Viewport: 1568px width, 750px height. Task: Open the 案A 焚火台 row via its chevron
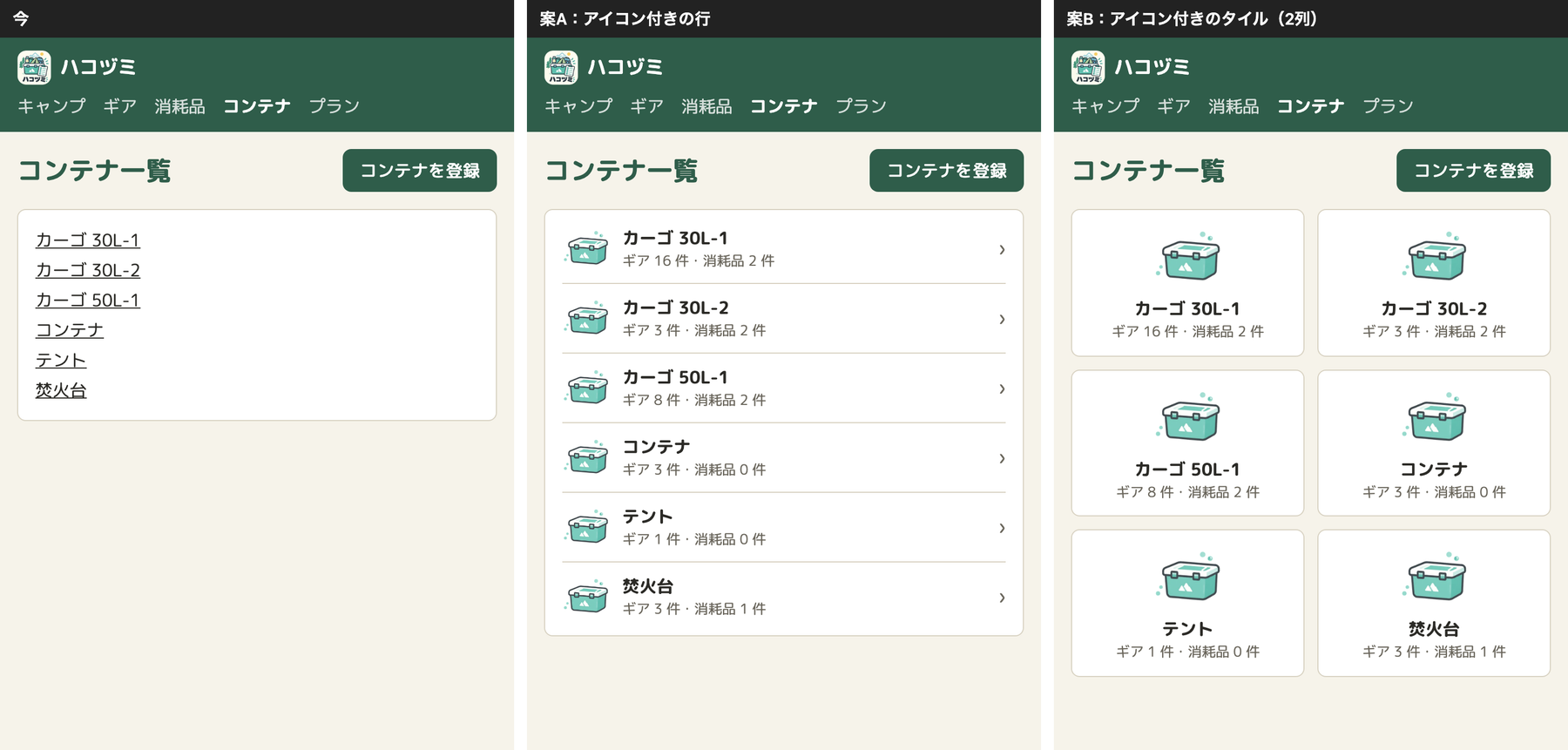coord(1002,598)
